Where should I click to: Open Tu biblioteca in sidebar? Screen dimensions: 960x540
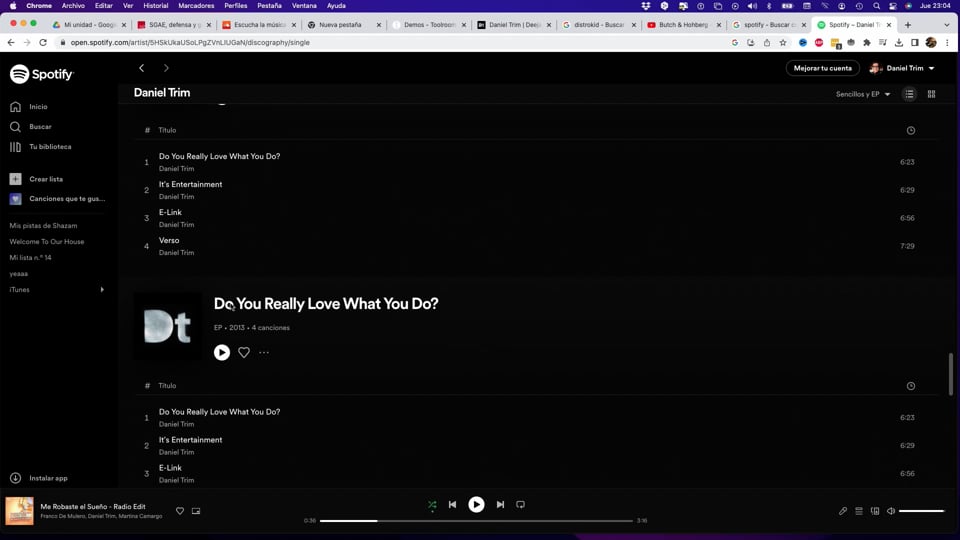pos(40,147)
